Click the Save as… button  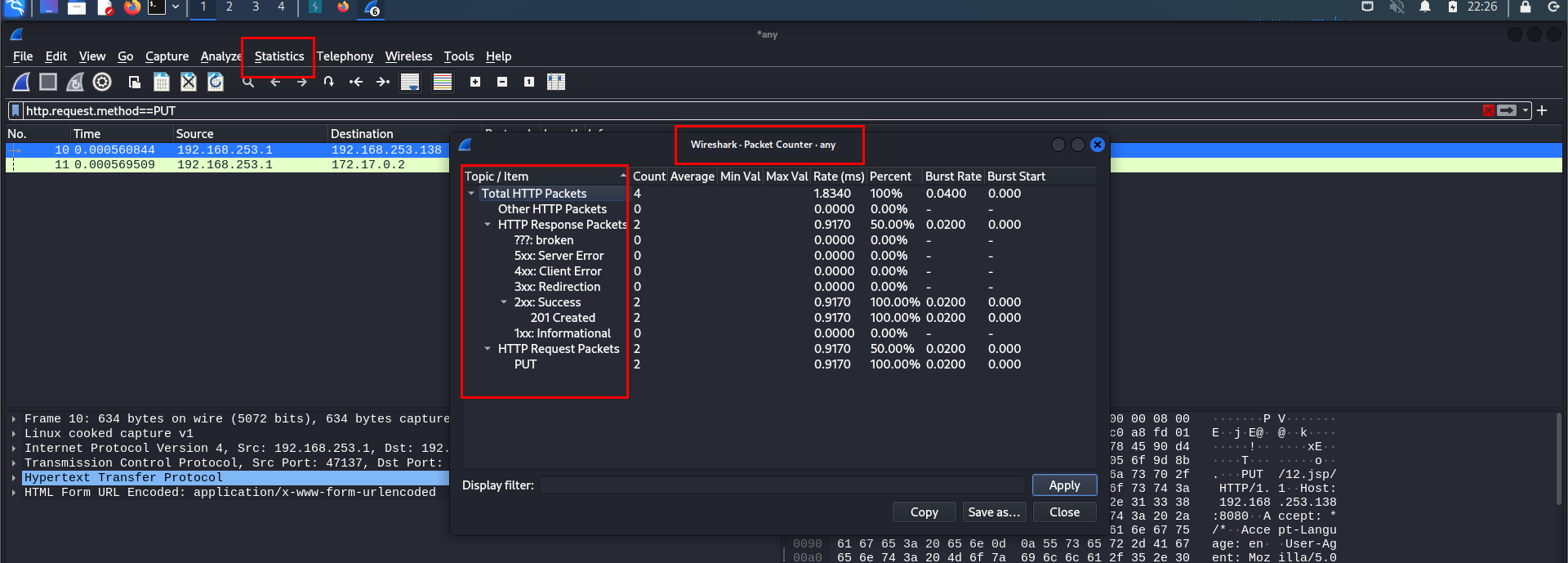994,512
